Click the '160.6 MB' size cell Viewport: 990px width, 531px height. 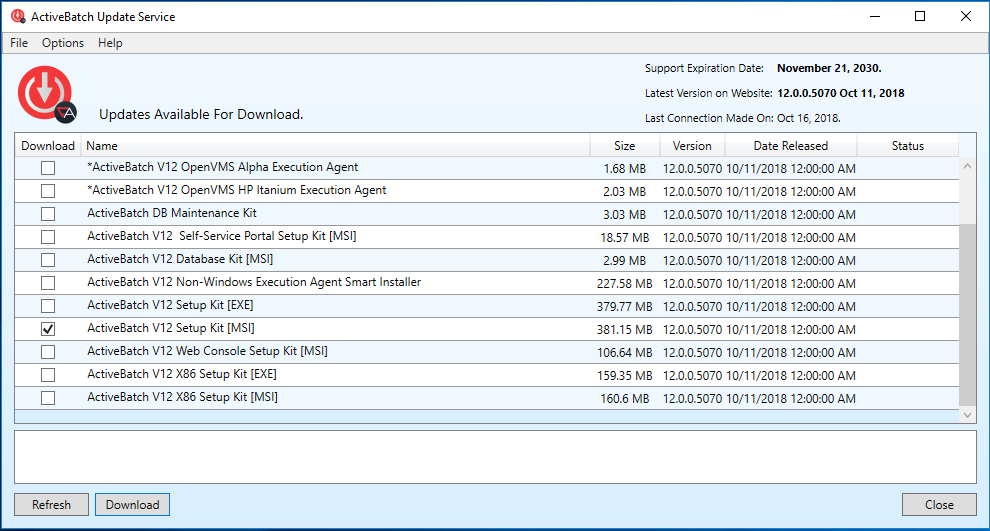[x=624, y=399]
